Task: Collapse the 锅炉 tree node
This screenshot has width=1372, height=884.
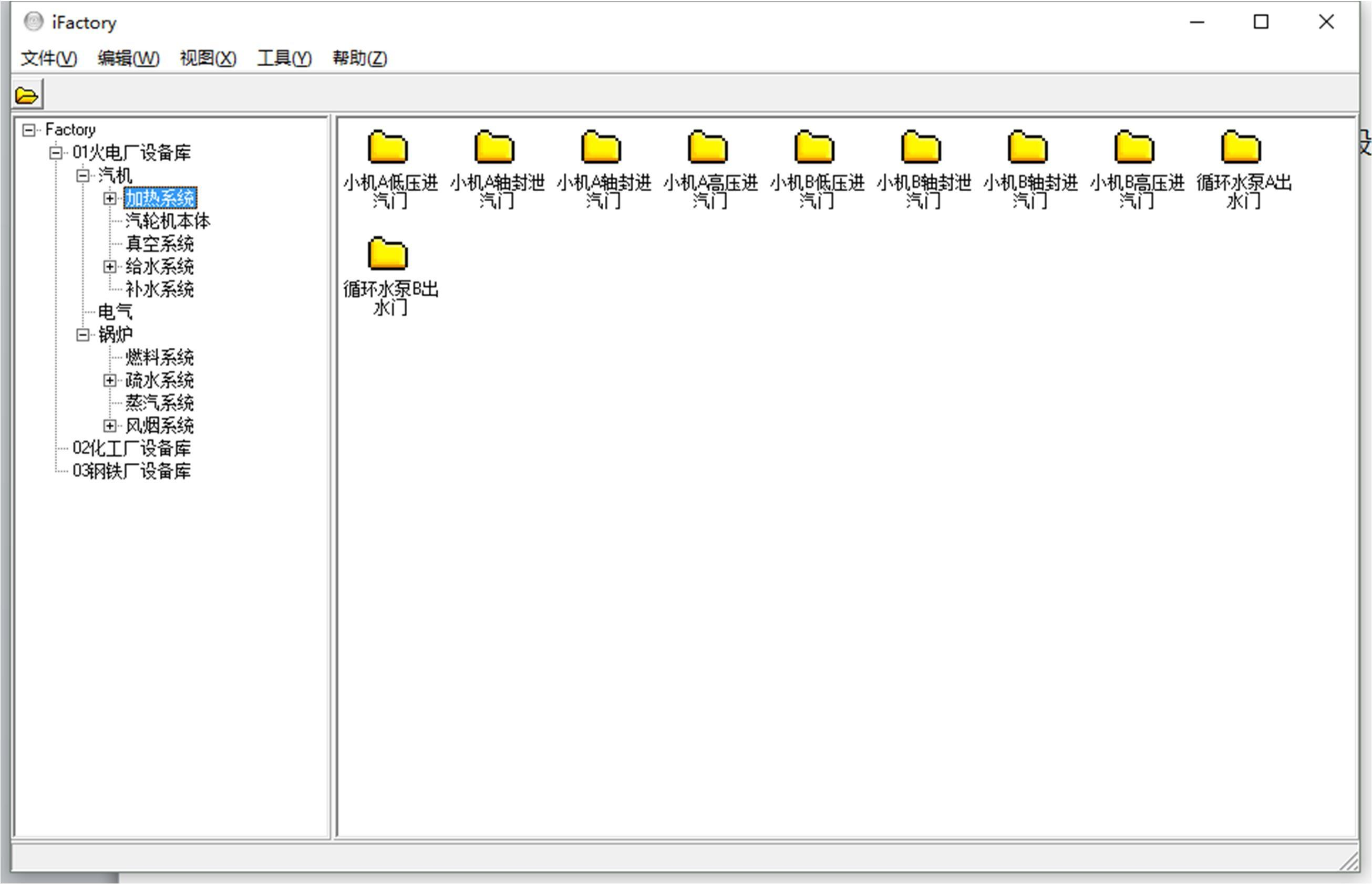Action: pos(82,335)
